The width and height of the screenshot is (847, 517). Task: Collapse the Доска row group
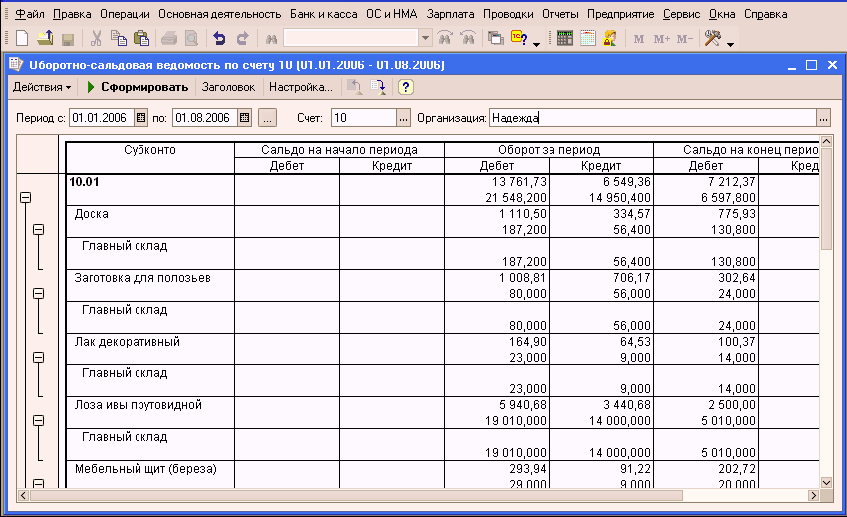click(39, 230)
